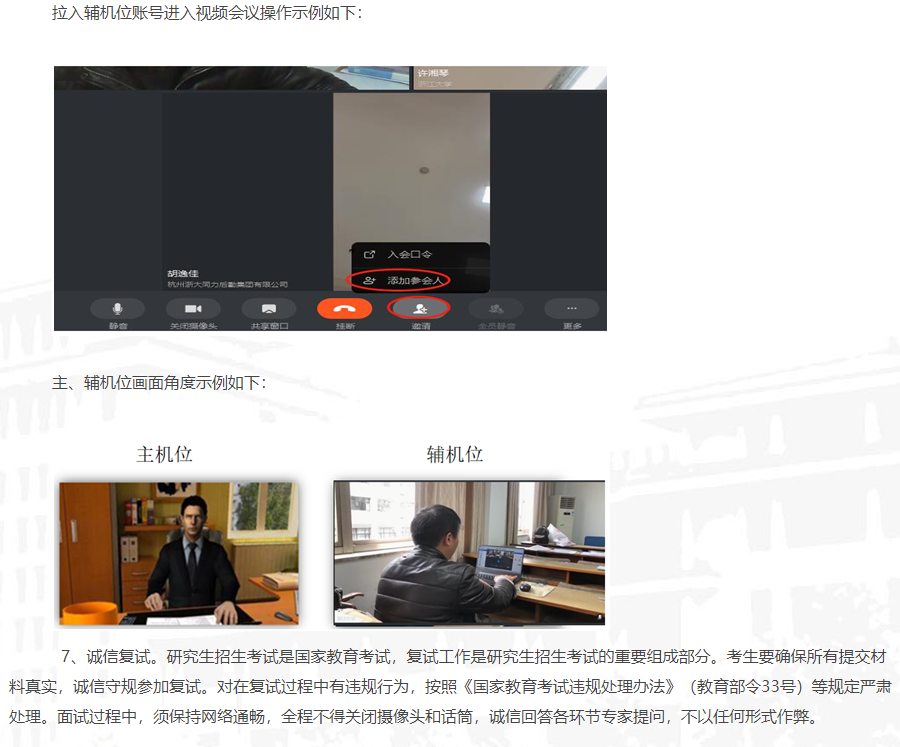
Task: Open the 辅机位 example photo of the man at the desk
Action: [x=468, y=552]
